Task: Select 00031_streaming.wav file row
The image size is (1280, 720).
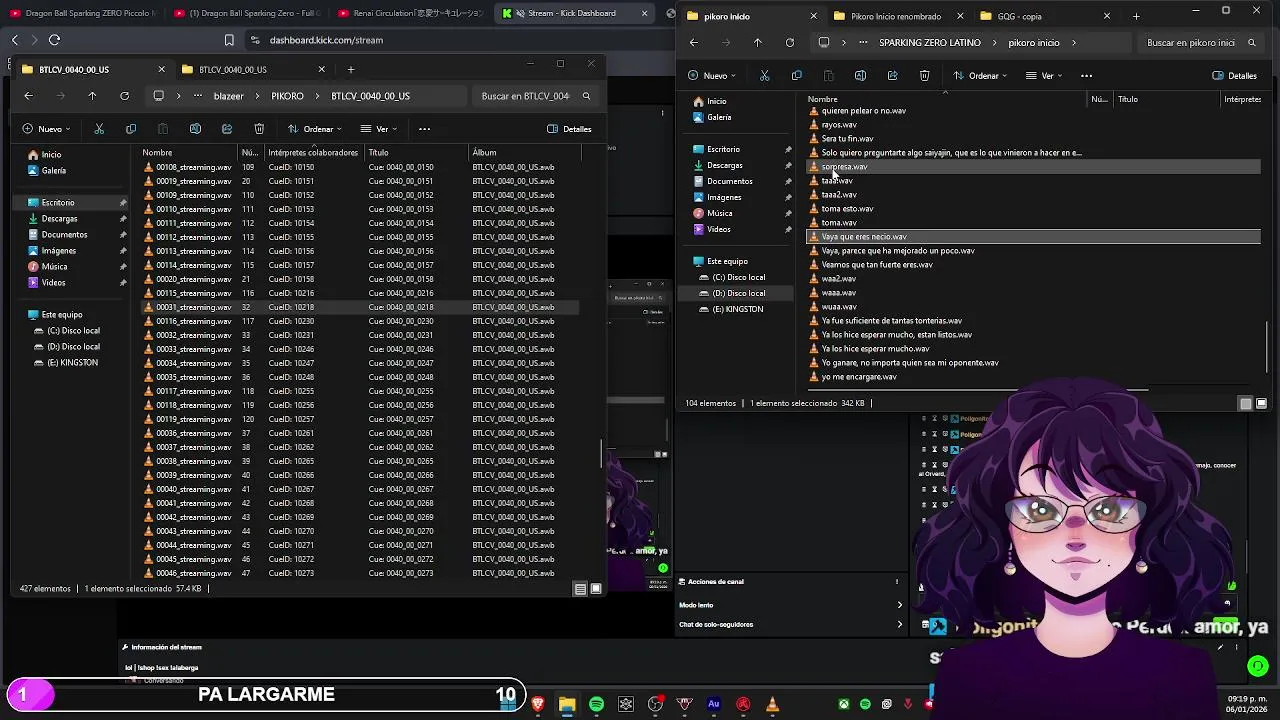Action: coord(360,307)
